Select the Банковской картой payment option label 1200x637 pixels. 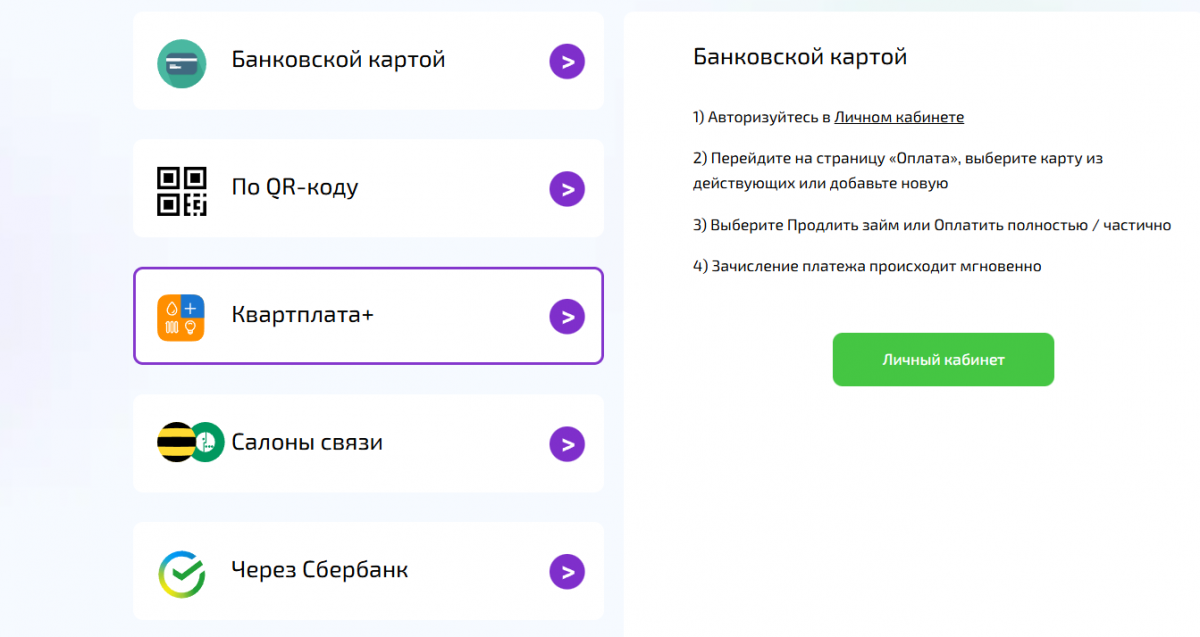coord(338,60)
